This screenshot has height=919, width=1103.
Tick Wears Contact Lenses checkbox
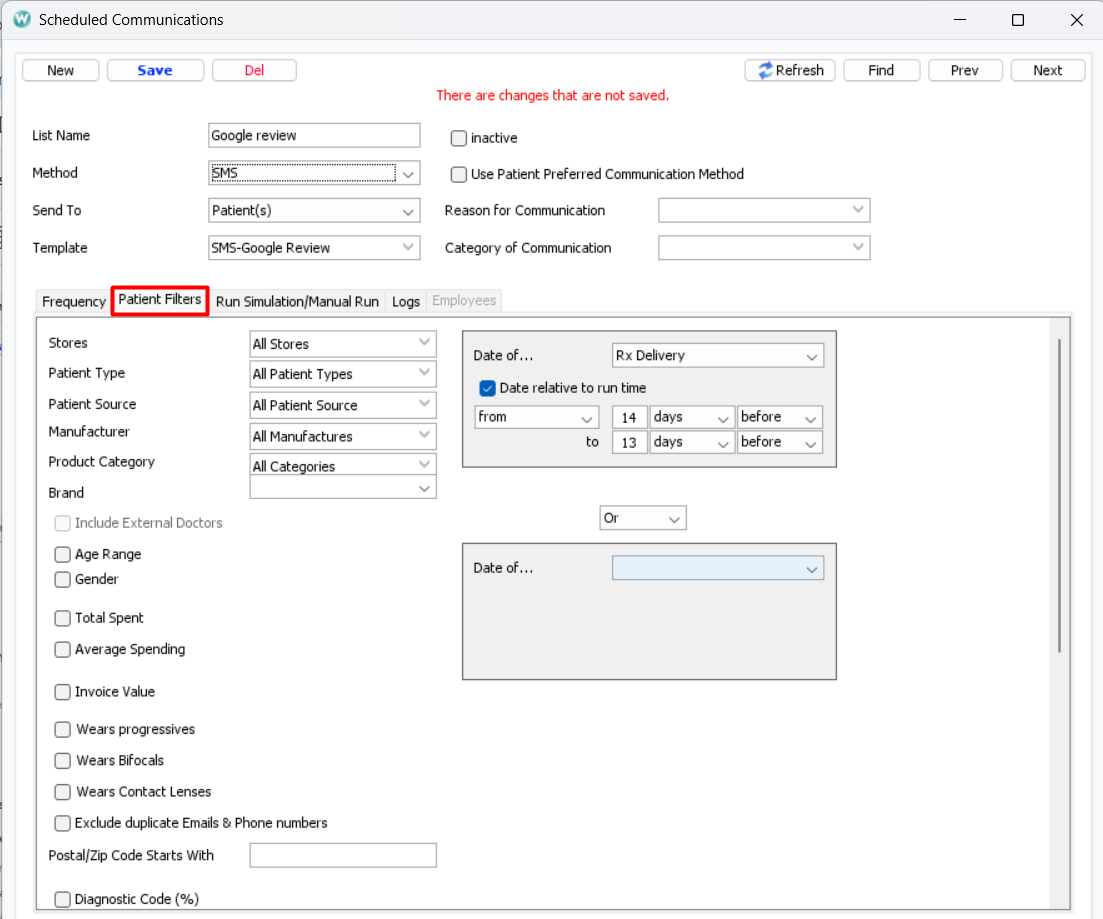click(x=63, y=792)
